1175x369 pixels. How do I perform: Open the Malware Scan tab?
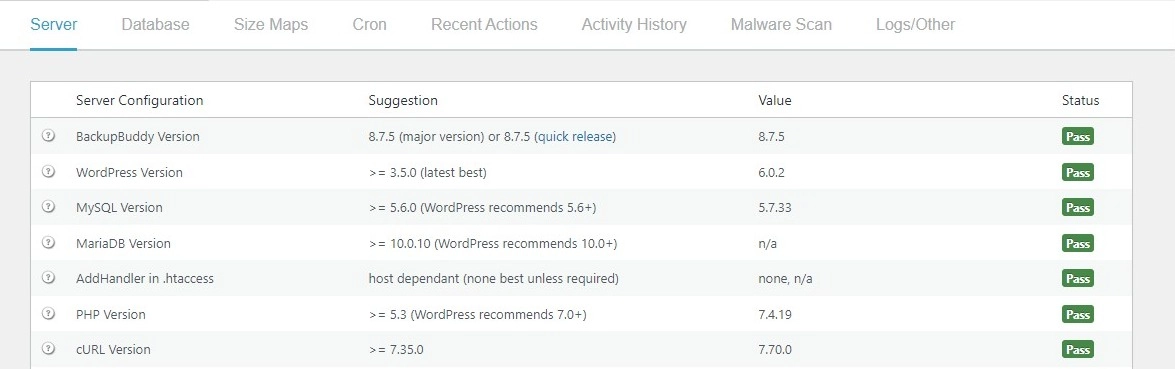pyautogui.click(x=781, y=25)
